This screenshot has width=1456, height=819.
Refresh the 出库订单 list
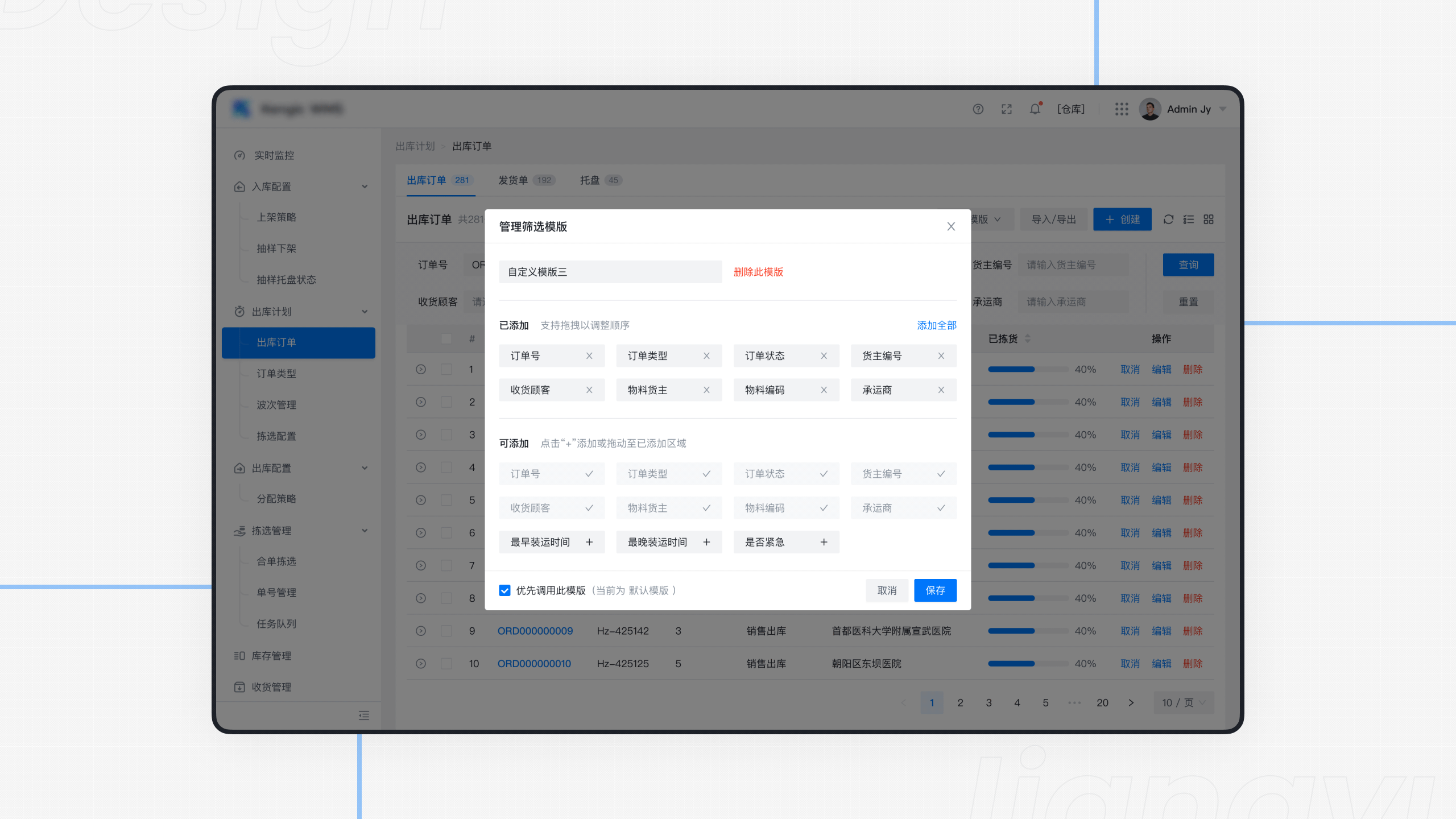pyautogui.click(x=1168, y=219)
